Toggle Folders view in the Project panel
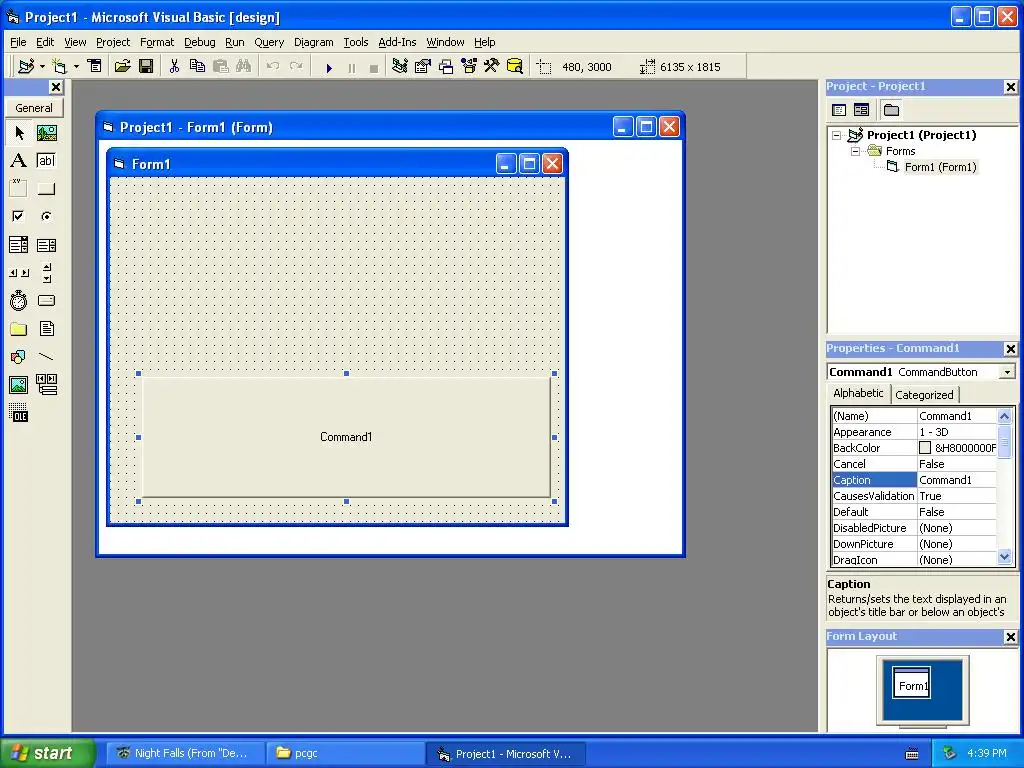Image resolution: width=1024 pixels, height=768 pixels. [891, 110]
